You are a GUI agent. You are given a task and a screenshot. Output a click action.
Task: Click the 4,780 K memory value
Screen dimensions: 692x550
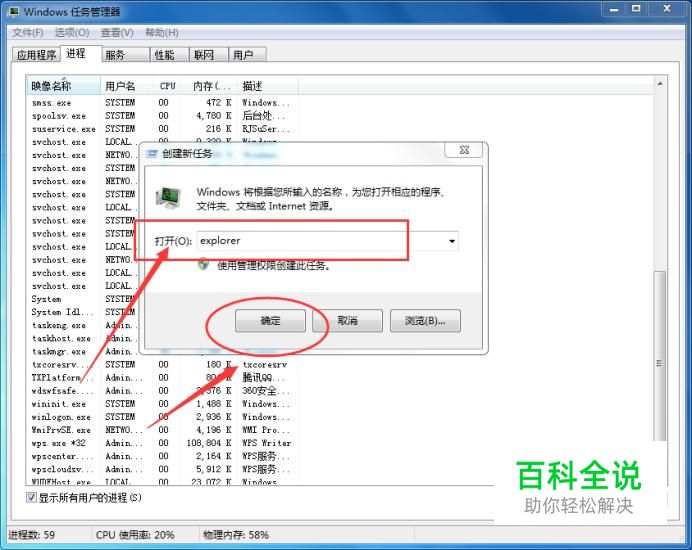(214, 116)
